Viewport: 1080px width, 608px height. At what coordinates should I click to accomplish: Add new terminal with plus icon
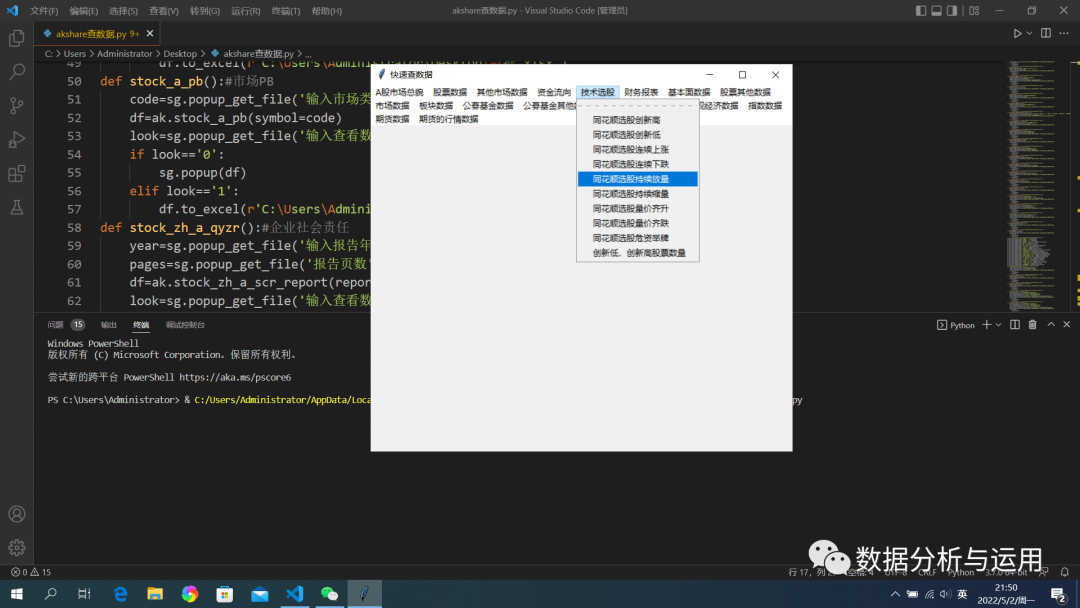point(986,324)
